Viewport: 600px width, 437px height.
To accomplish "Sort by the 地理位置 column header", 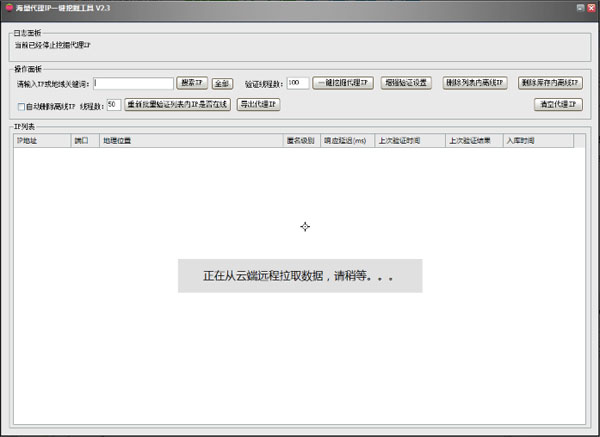I will click(191, 141).
